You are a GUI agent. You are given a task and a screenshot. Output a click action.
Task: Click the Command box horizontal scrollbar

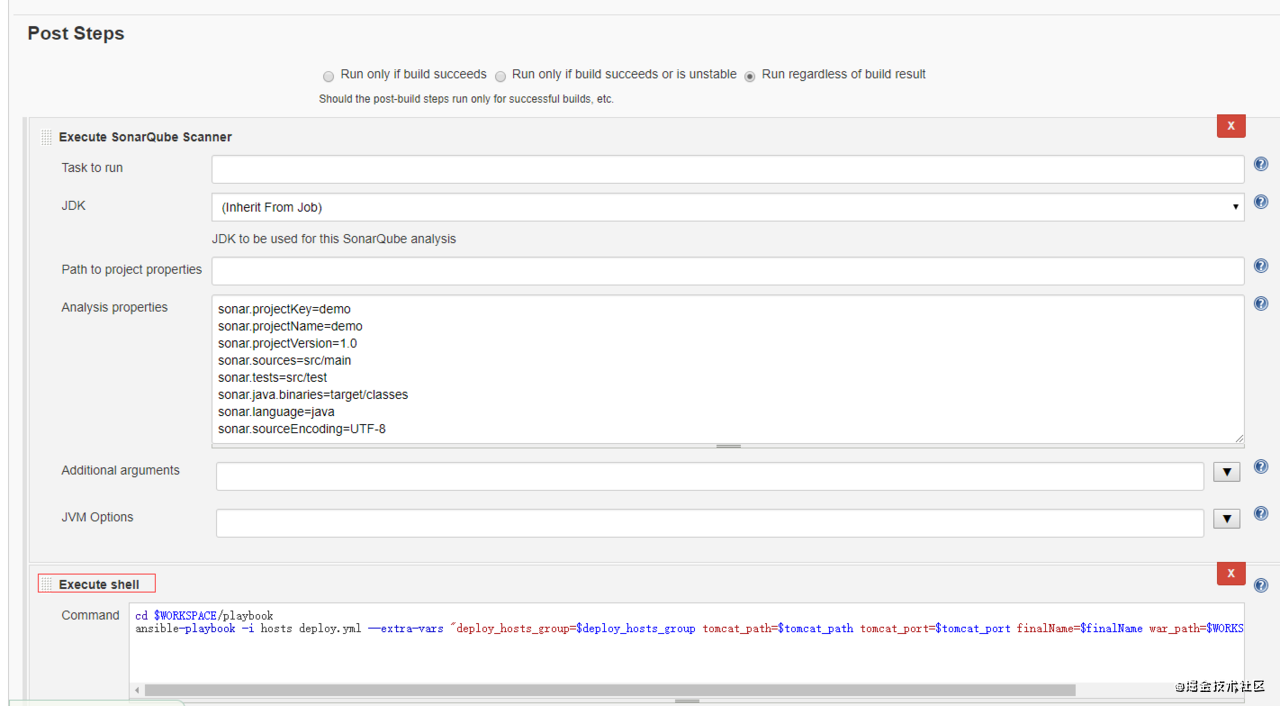tap(610, 690)
